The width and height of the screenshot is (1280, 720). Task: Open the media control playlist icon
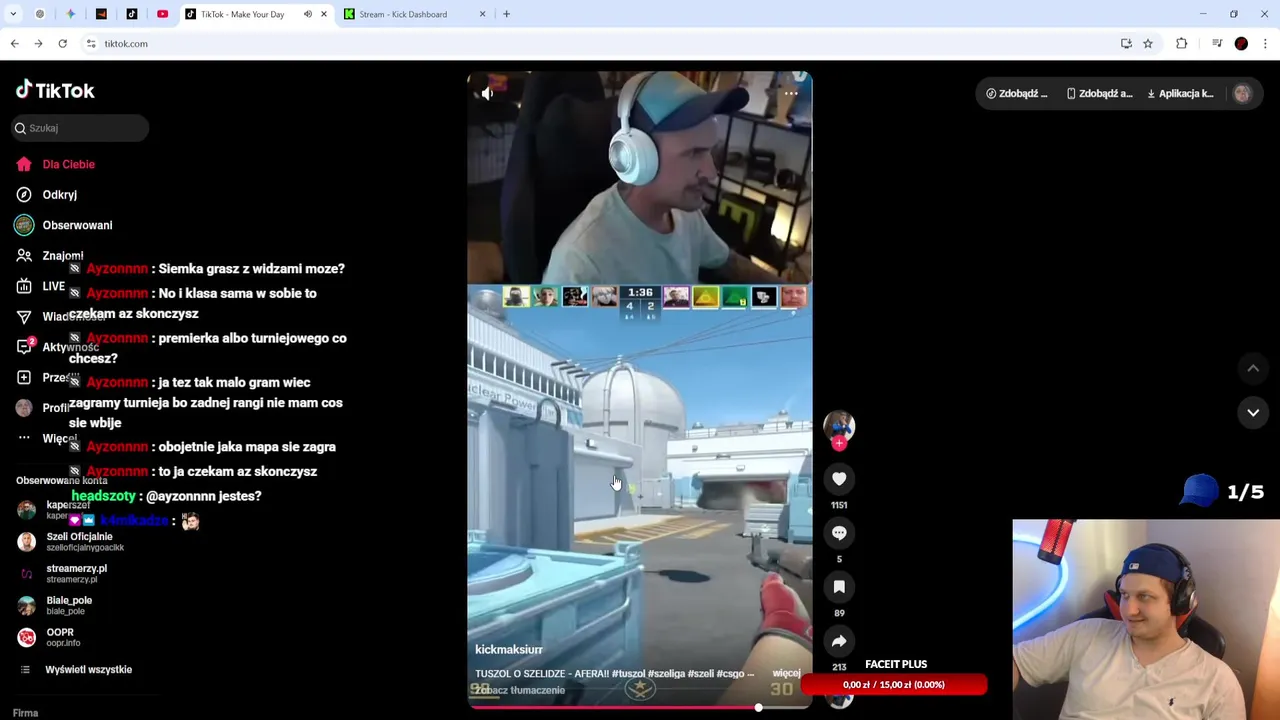click(x=1217, y=43)
